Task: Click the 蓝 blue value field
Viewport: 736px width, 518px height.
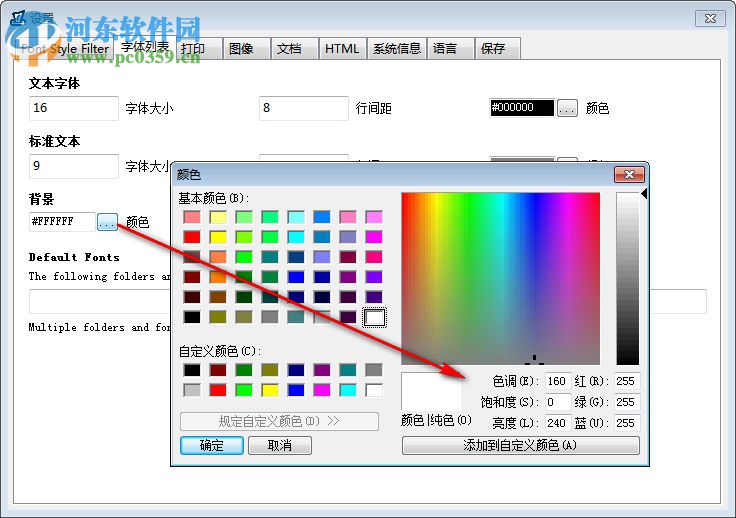Action: point(627,423)
